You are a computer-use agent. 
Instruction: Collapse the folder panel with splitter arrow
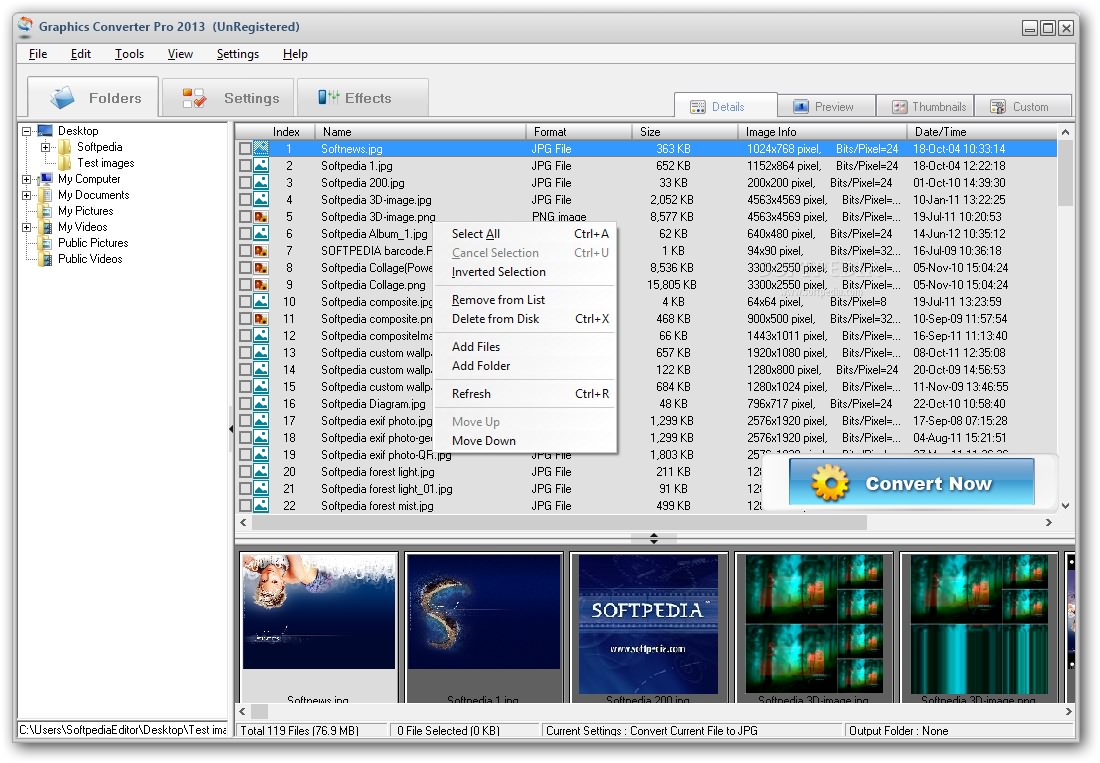tap(231, 428)
